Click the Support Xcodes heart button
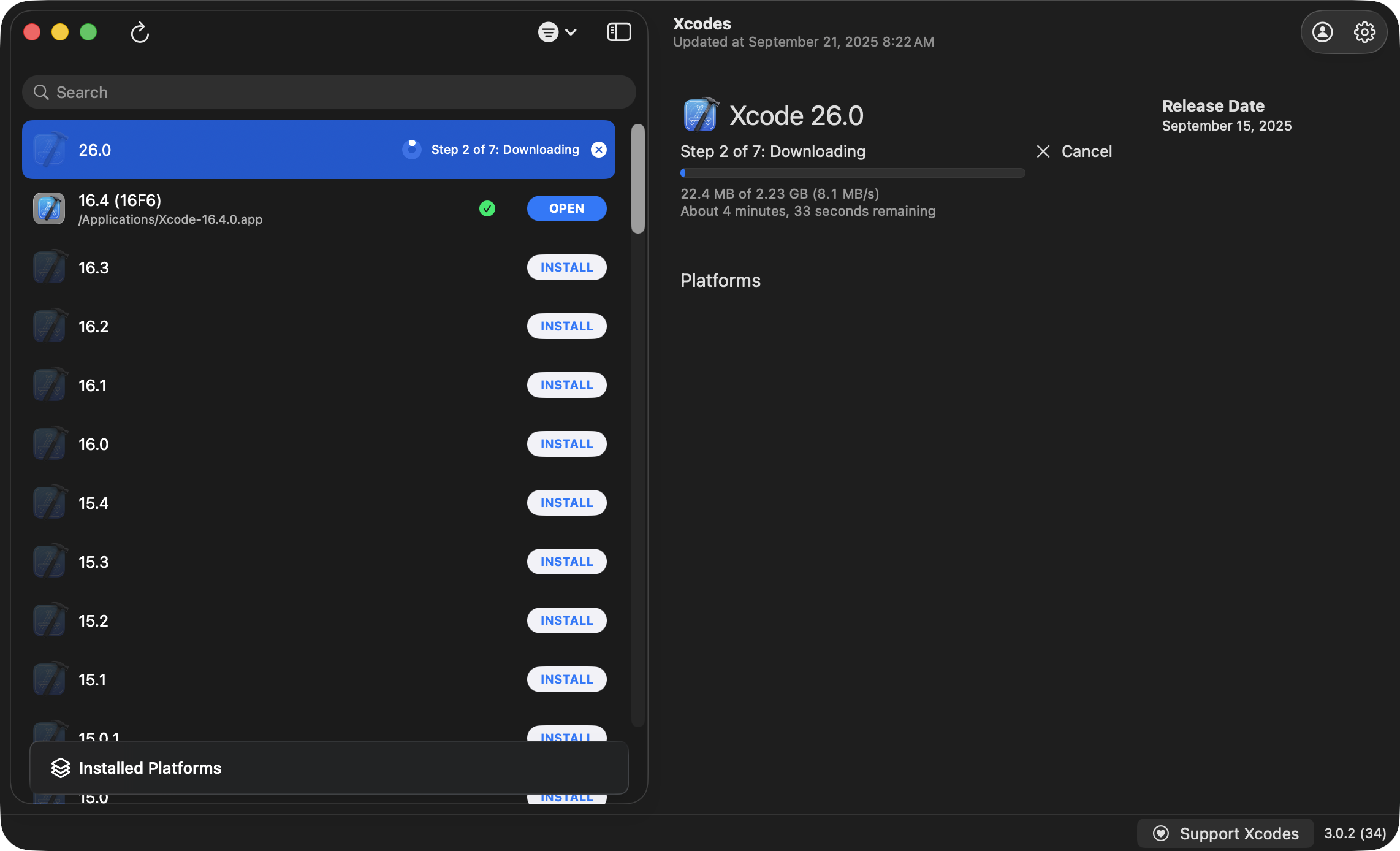The height and width of the screenshot is (851, 1400). (x=1225, y=833)
